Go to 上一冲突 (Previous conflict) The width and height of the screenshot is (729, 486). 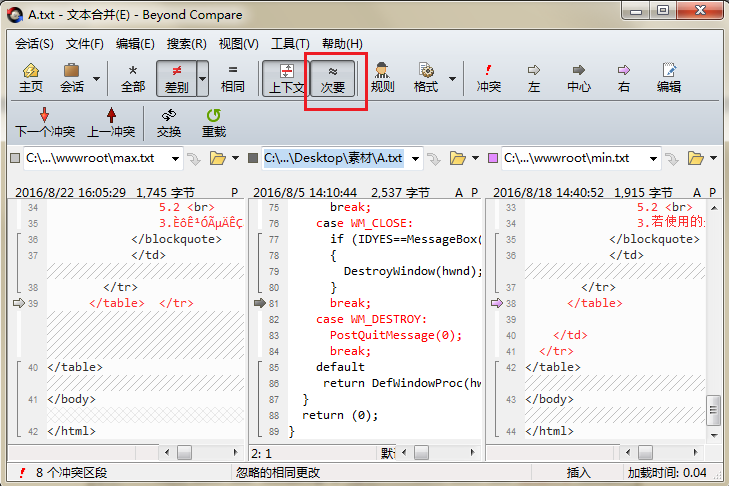(111, 123)
